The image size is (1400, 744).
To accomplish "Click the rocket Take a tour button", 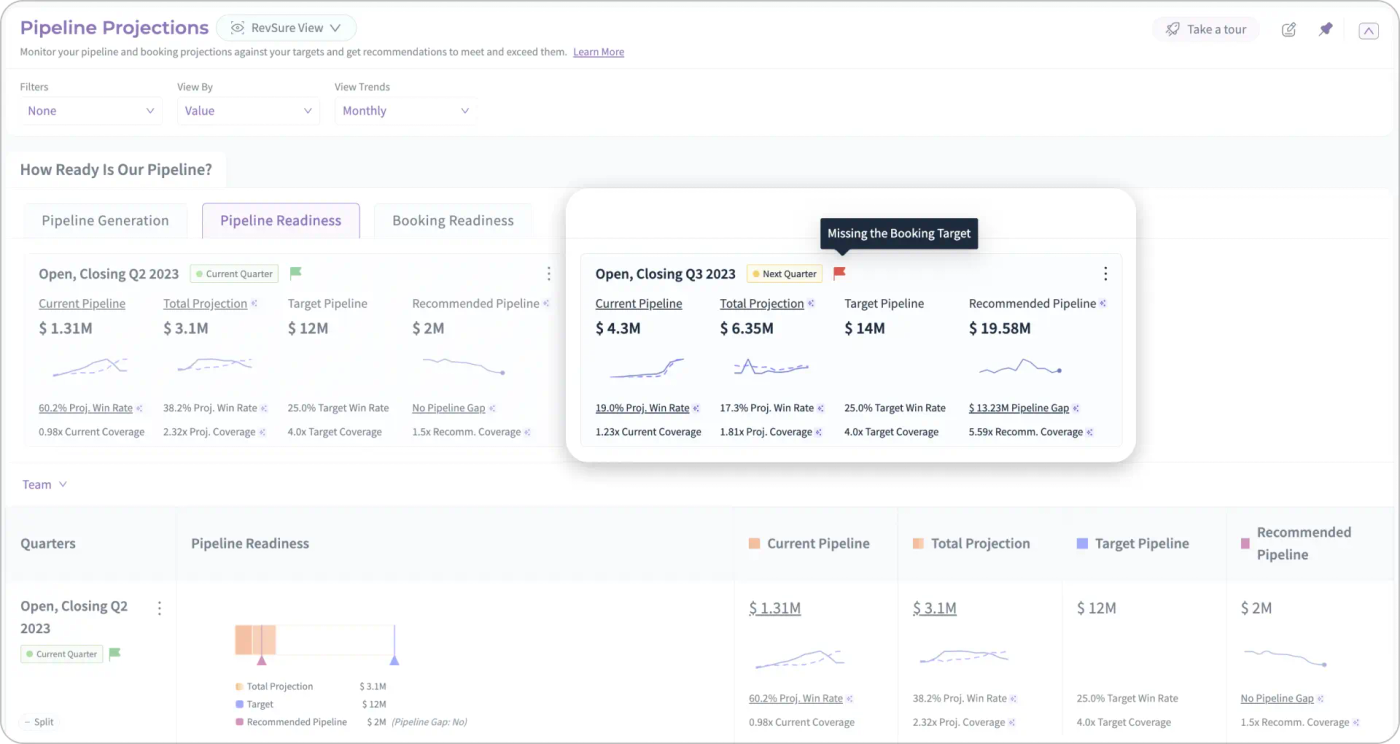I will (x=1205, y=30).
